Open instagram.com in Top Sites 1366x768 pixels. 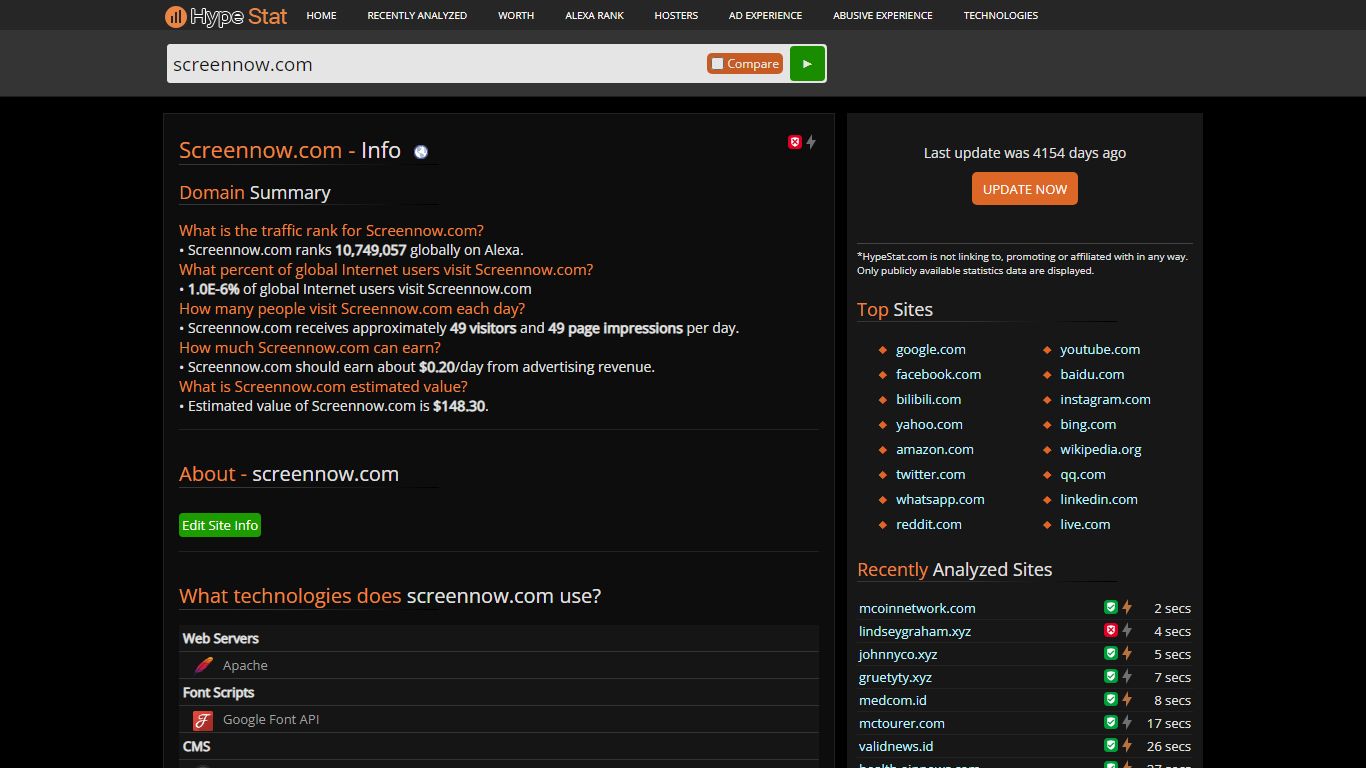[1105, 399]
